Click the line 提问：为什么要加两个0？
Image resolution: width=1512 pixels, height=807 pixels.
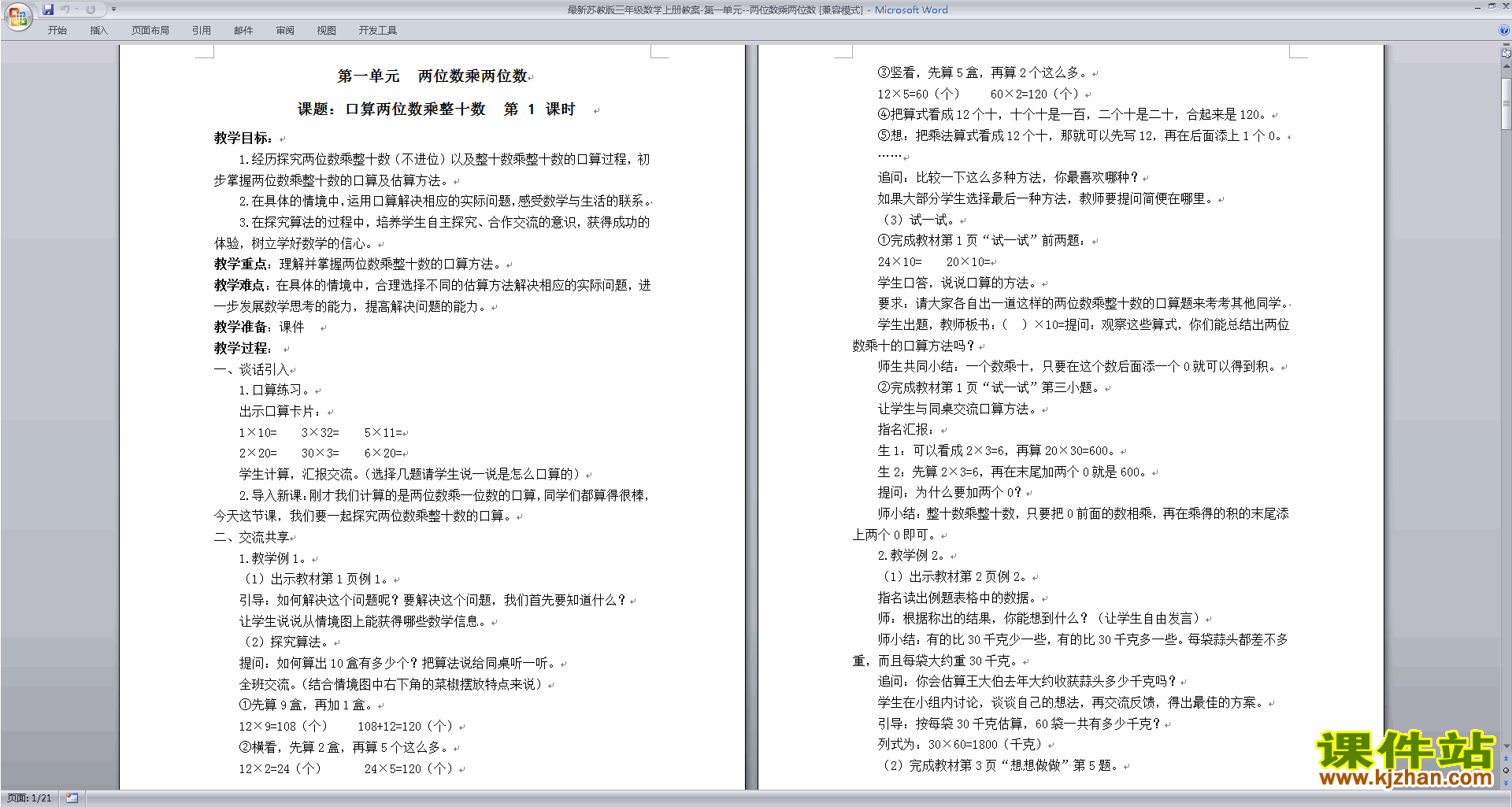coord(949,492)
